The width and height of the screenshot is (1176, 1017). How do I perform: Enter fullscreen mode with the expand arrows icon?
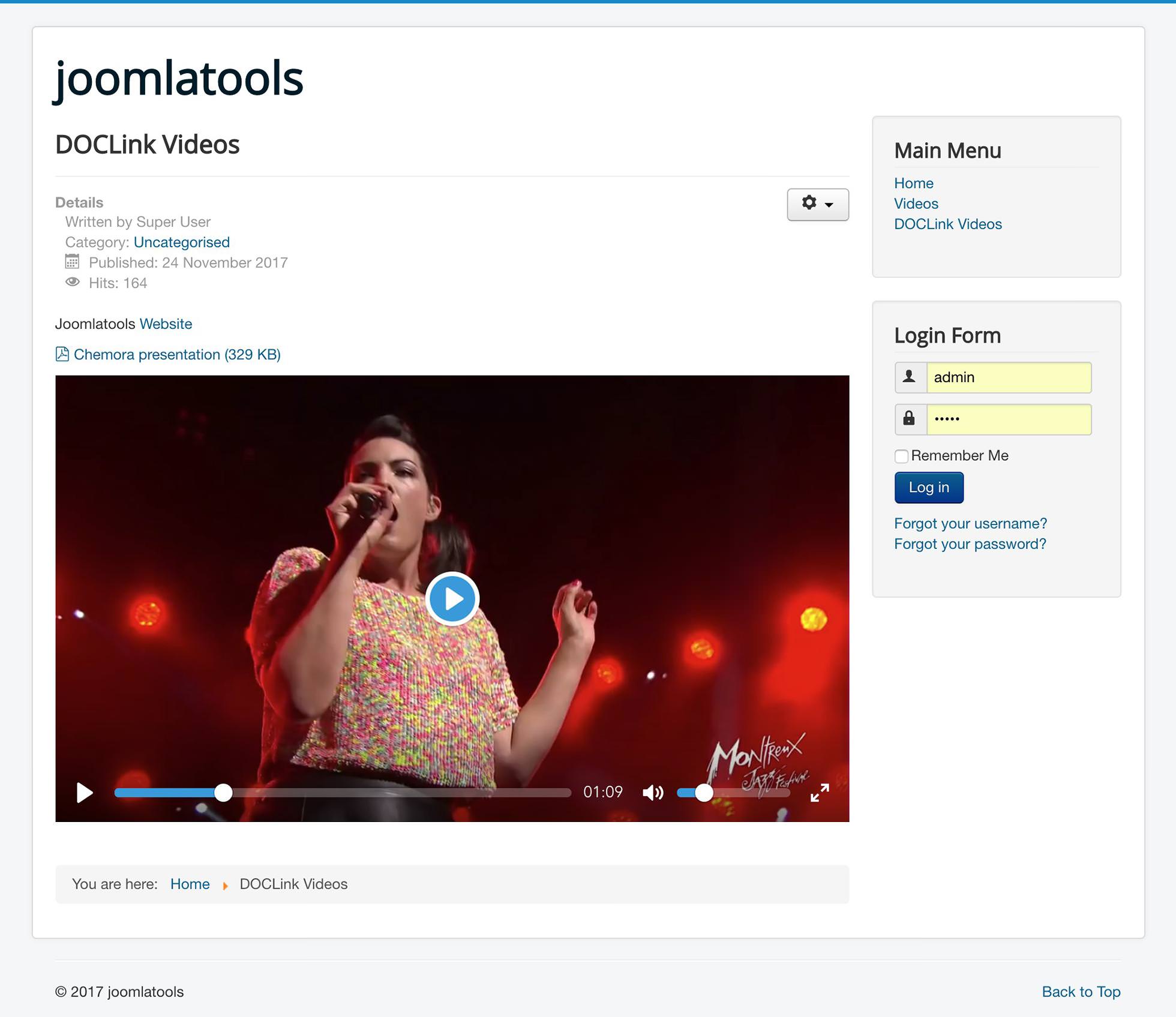pyautogui.click(x=820, y=793)
